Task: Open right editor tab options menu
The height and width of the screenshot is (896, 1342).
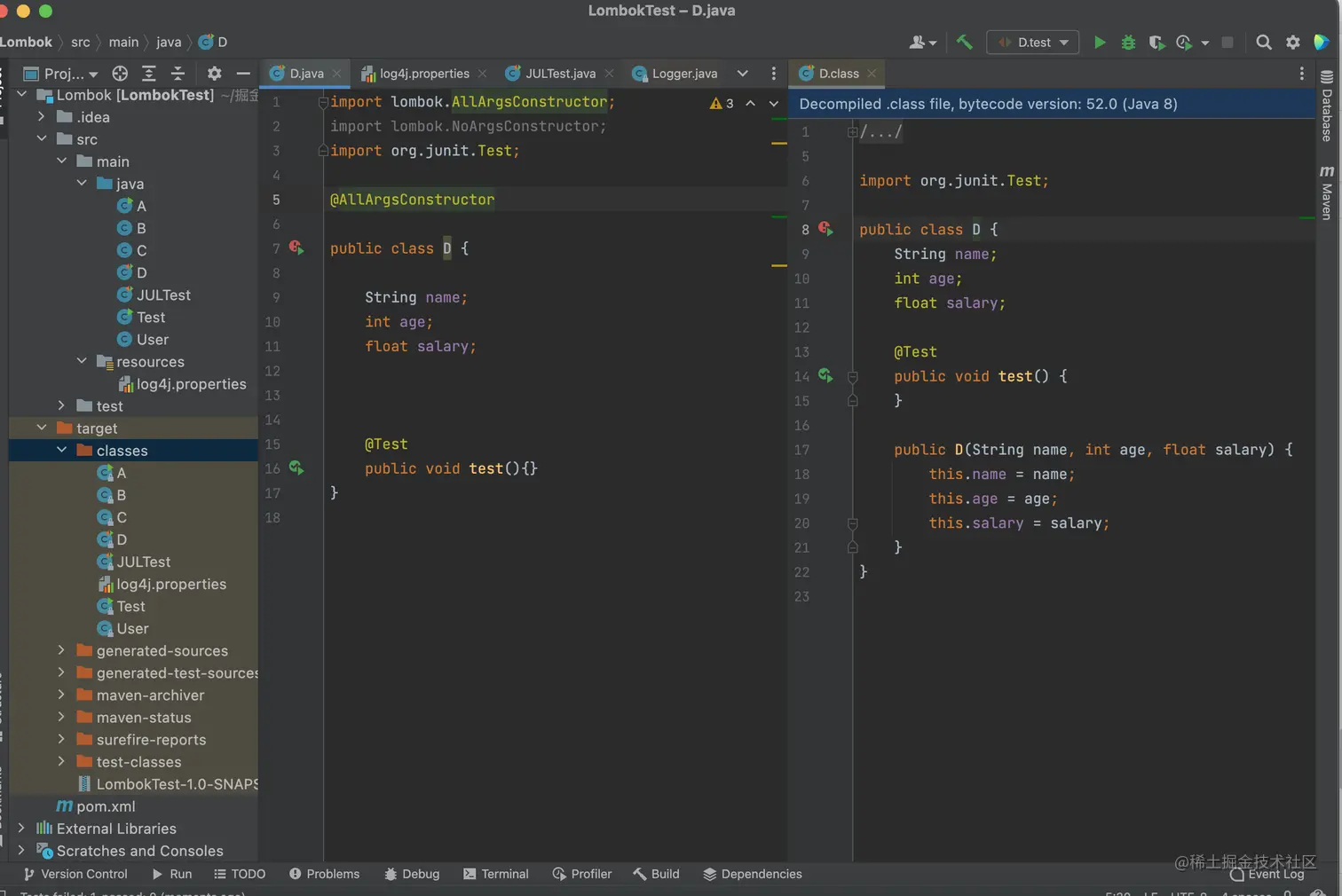Action: [1302, 74]
